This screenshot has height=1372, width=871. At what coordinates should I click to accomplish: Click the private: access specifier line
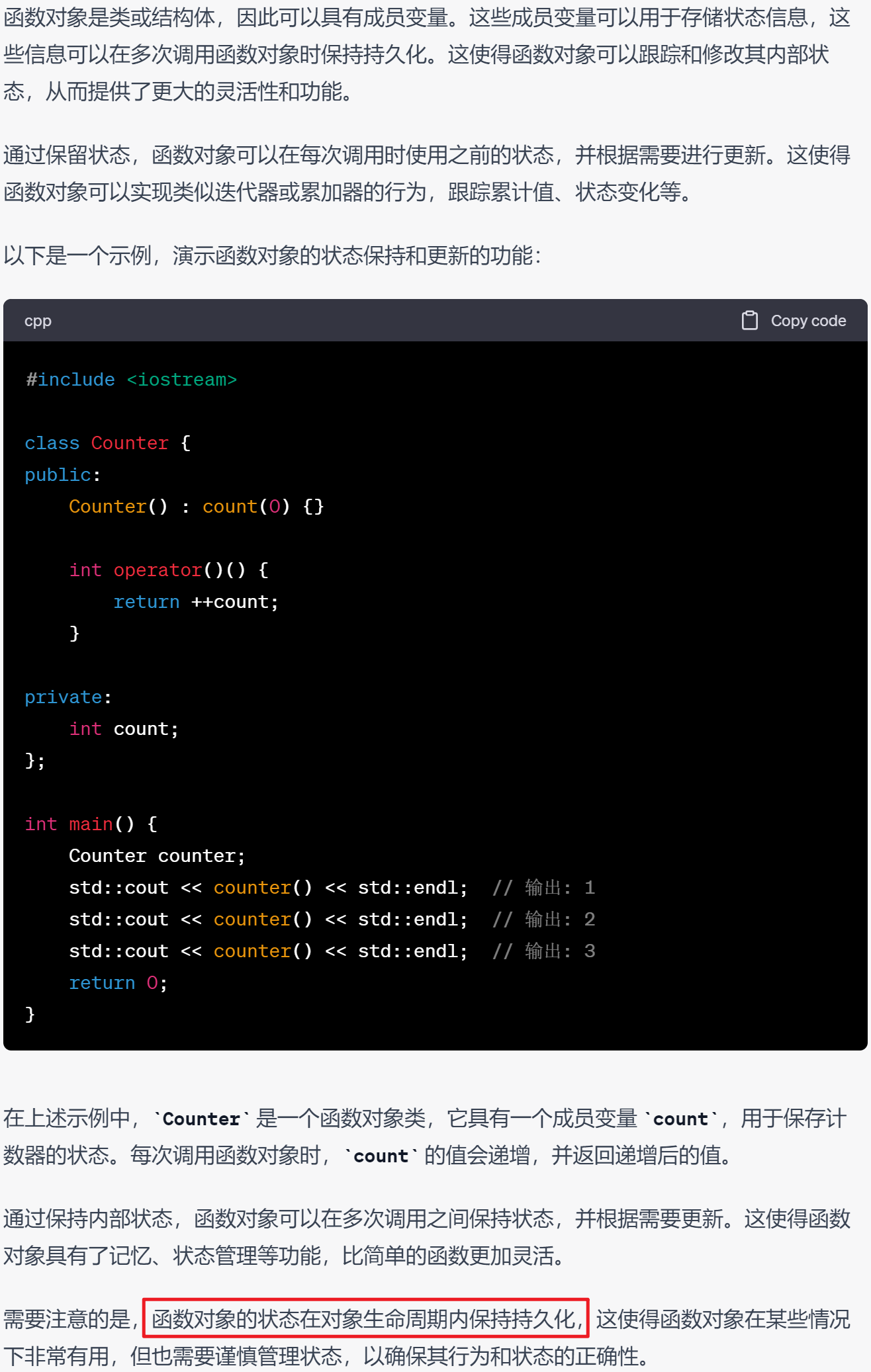[x=68, y=697]
